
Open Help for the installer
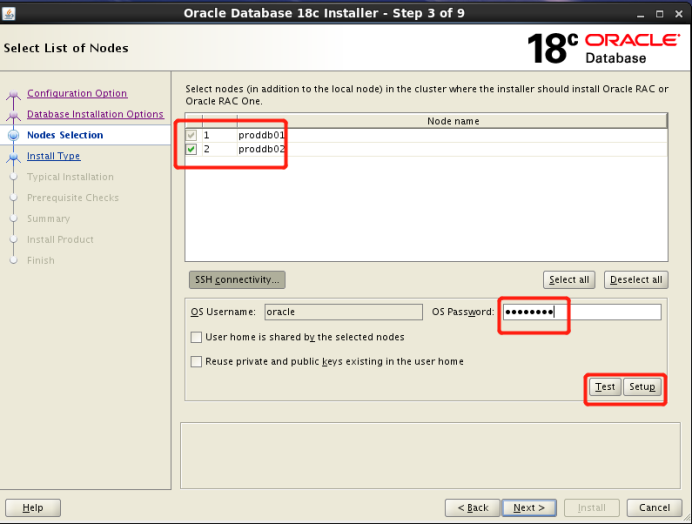pyautogui.click(x=33, y=508)
